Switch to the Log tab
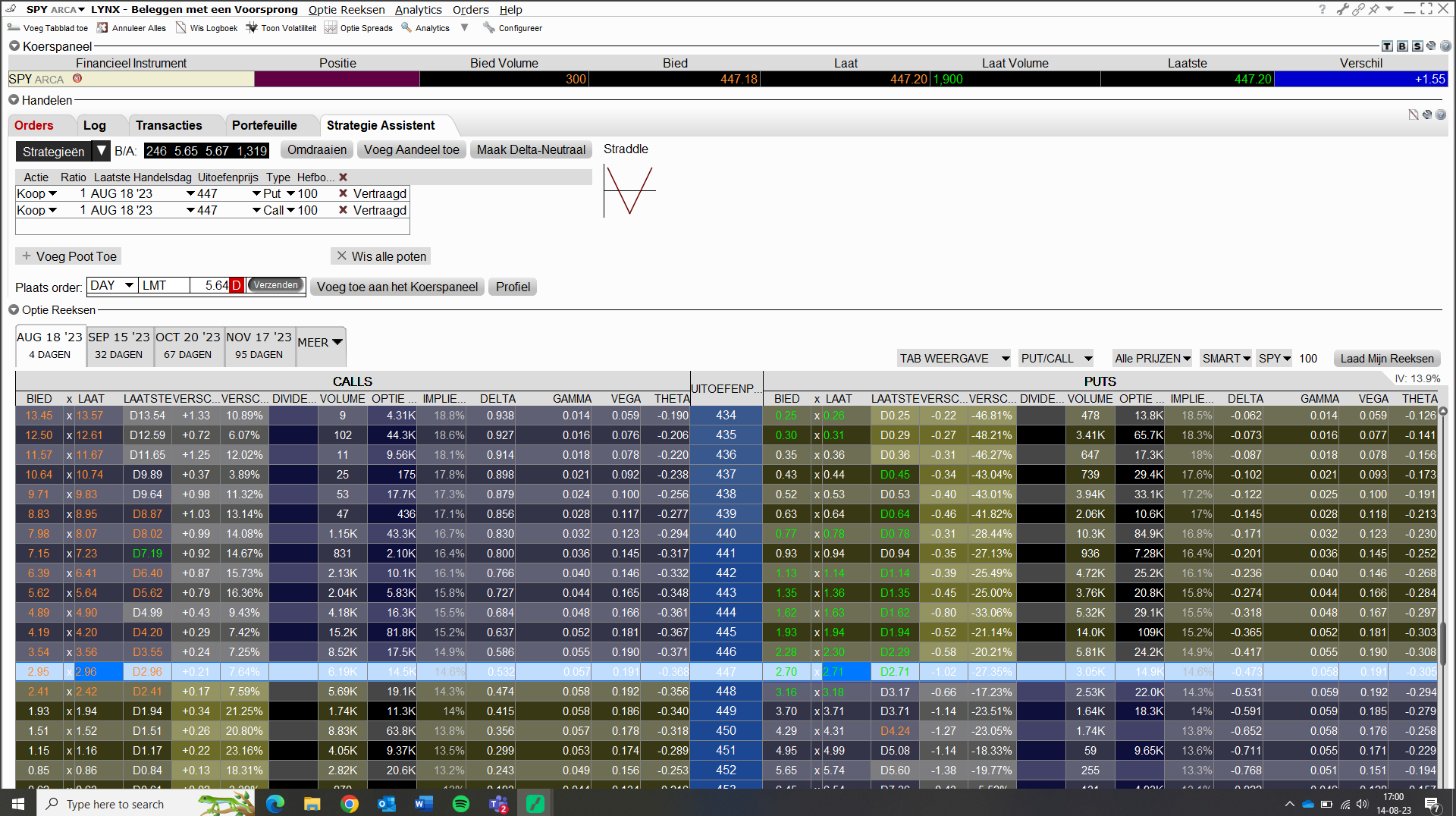Image resolution: width=1456 pixels, height=816 pixels. point(94,125)
